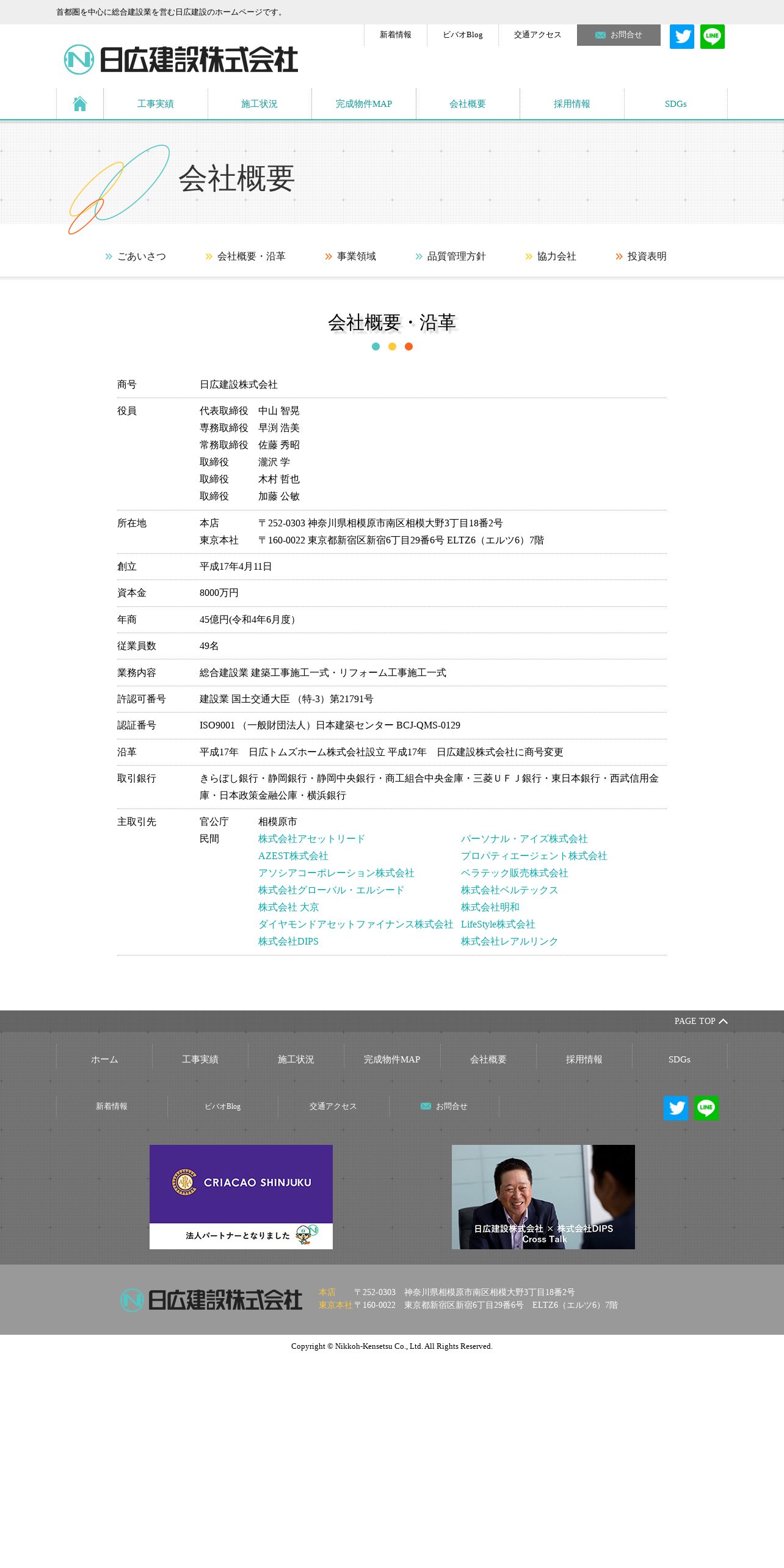
Task: Click the お問合せ button in the header
Action: click(619, 35)
